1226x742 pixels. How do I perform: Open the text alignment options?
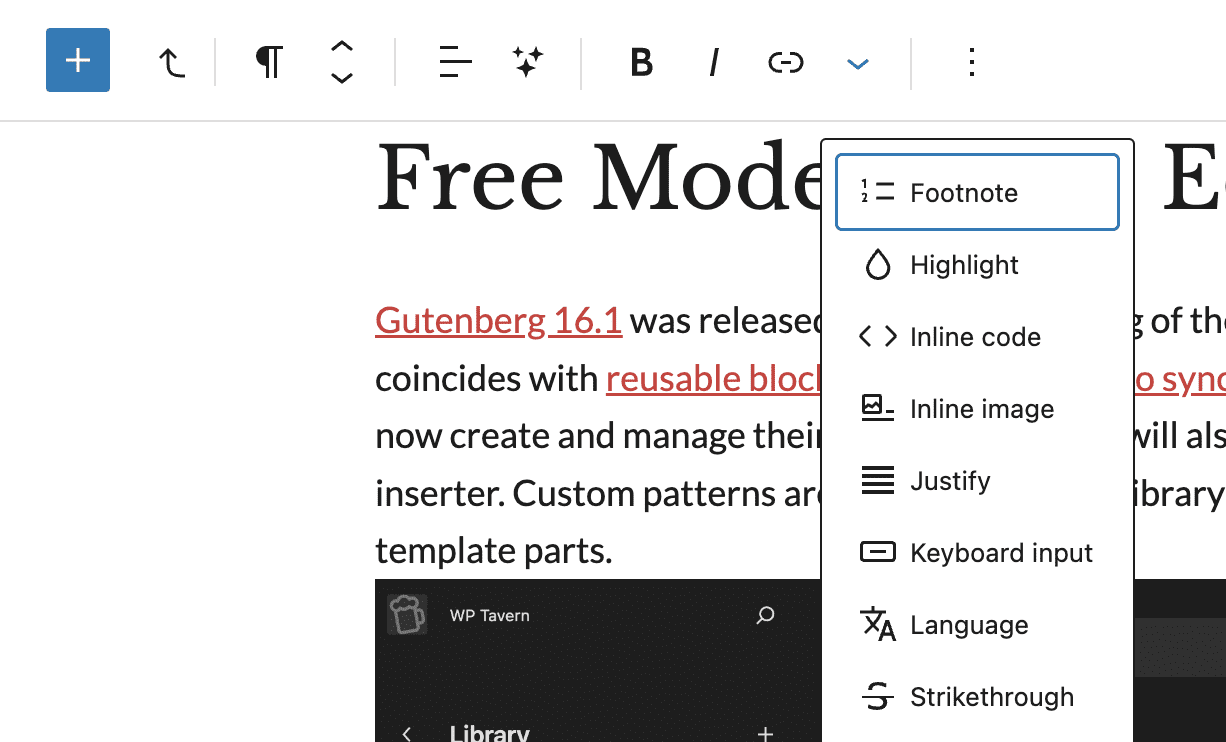[455, 63]
